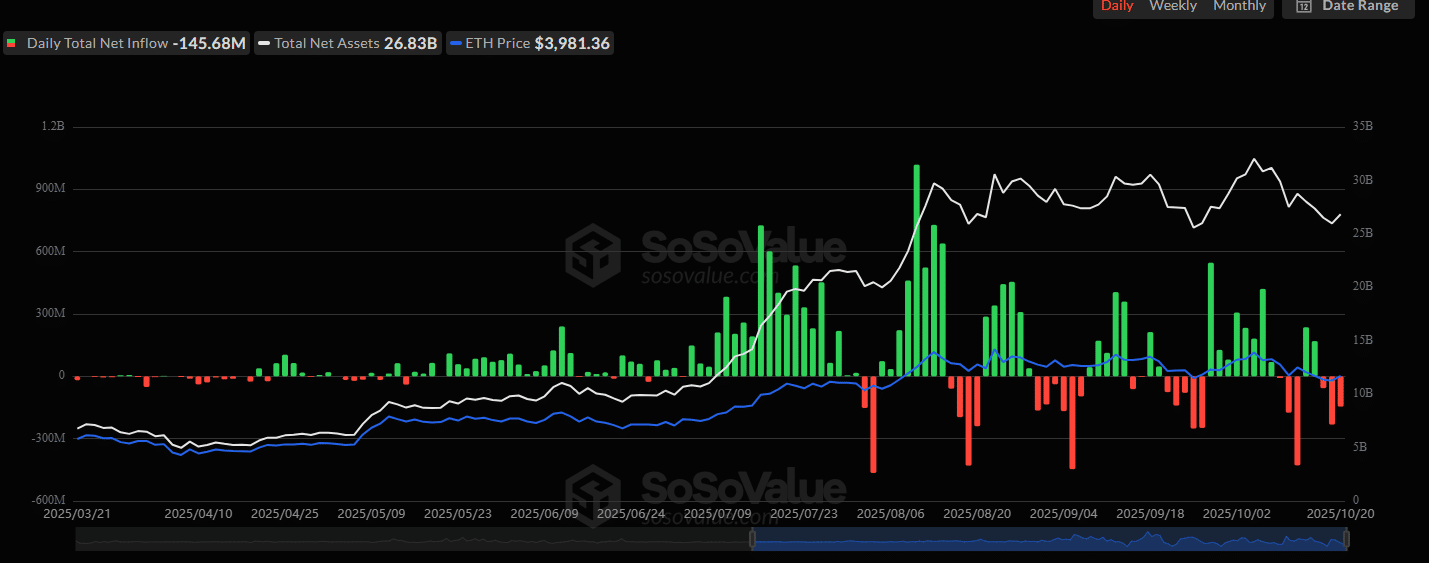The height and width of the screenshot is (563, 1429).
Task: Click the left handle of the range slider
Action: [x=752, y=540]
